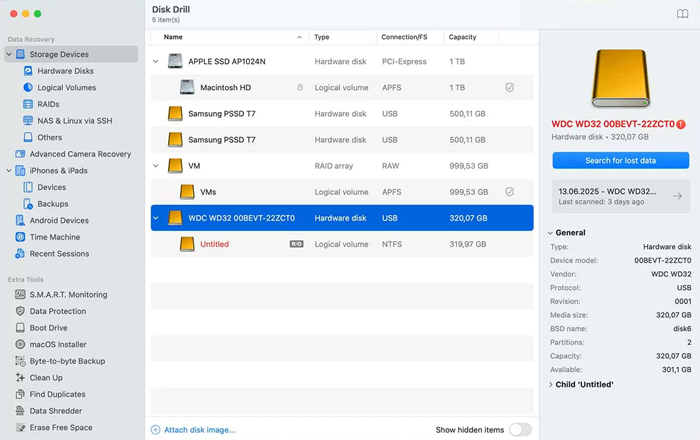Image resolution: width=700 pixels, height=440 pixels.
Task: Open Logical Volumes sidebar item
Action: point(67,87)
